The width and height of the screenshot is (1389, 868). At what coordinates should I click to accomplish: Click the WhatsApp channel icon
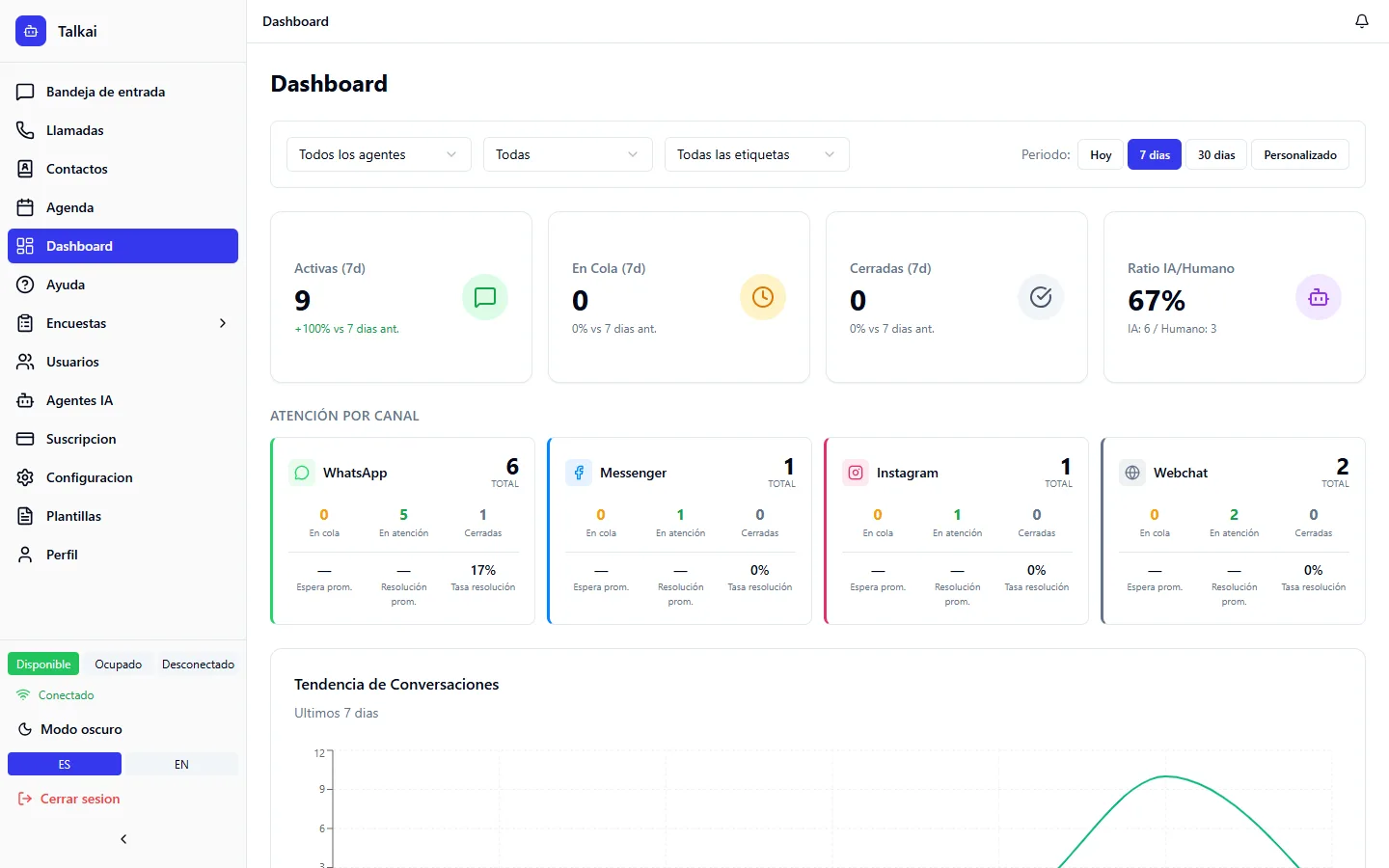click(302, 473)
